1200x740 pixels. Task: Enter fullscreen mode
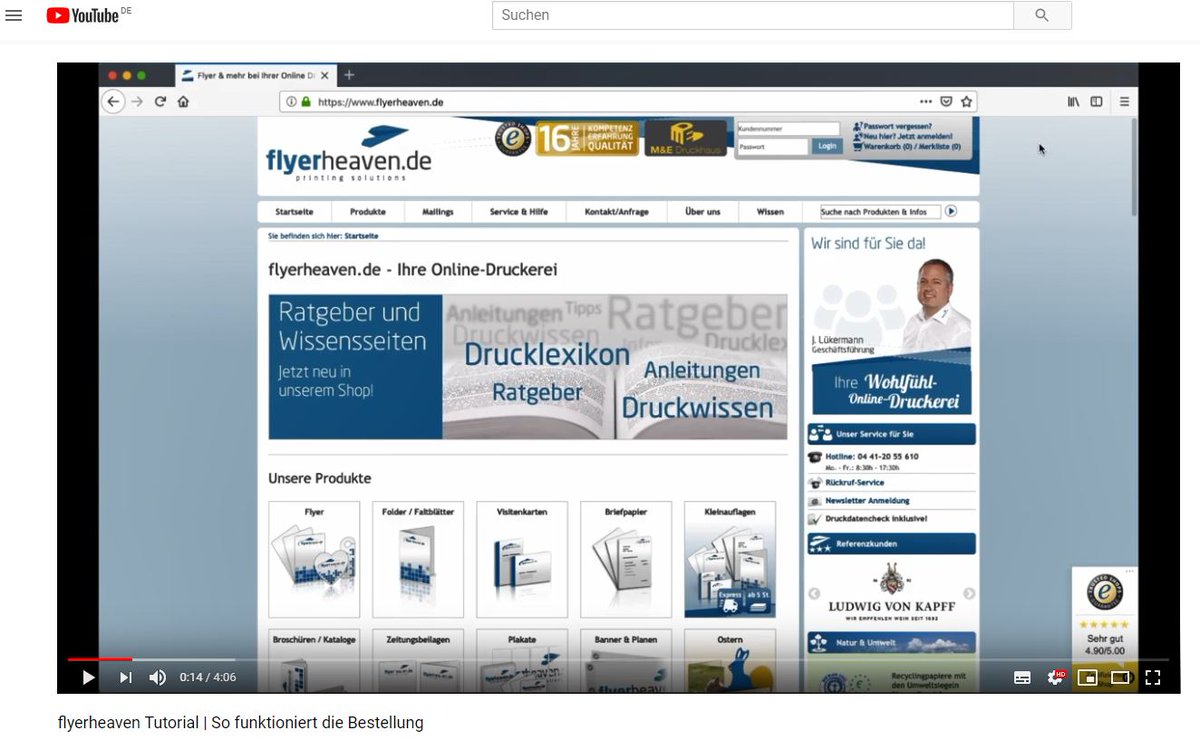coord(1152,677)
